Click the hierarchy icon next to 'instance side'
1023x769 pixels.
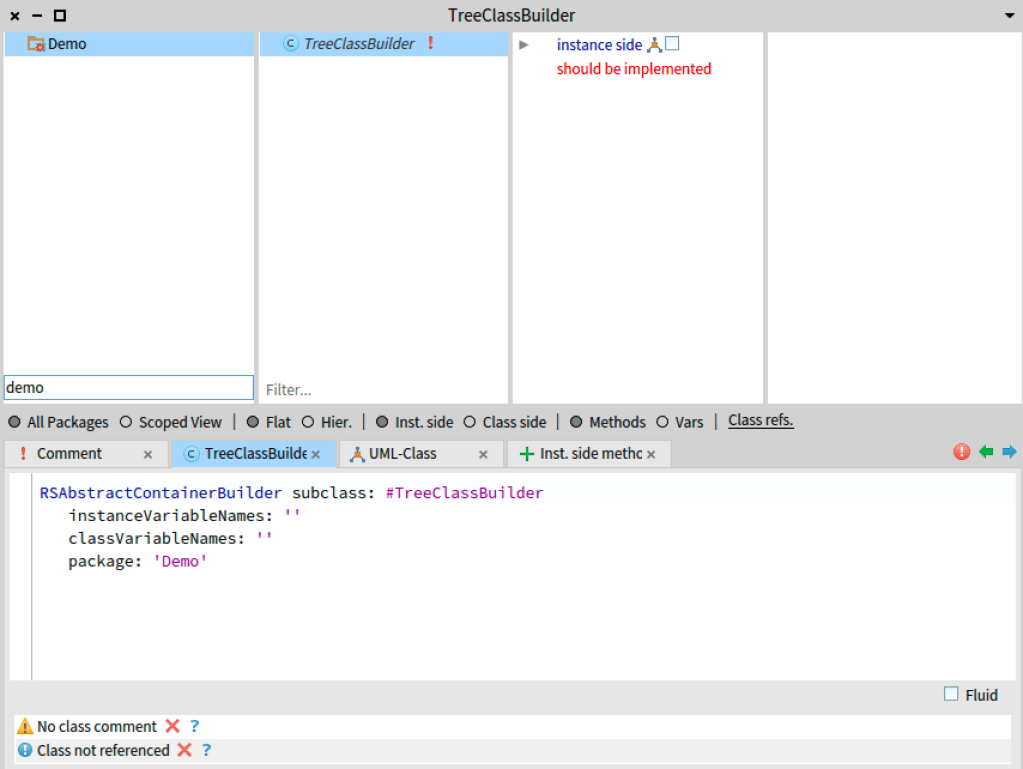click(x=654, y=45)
